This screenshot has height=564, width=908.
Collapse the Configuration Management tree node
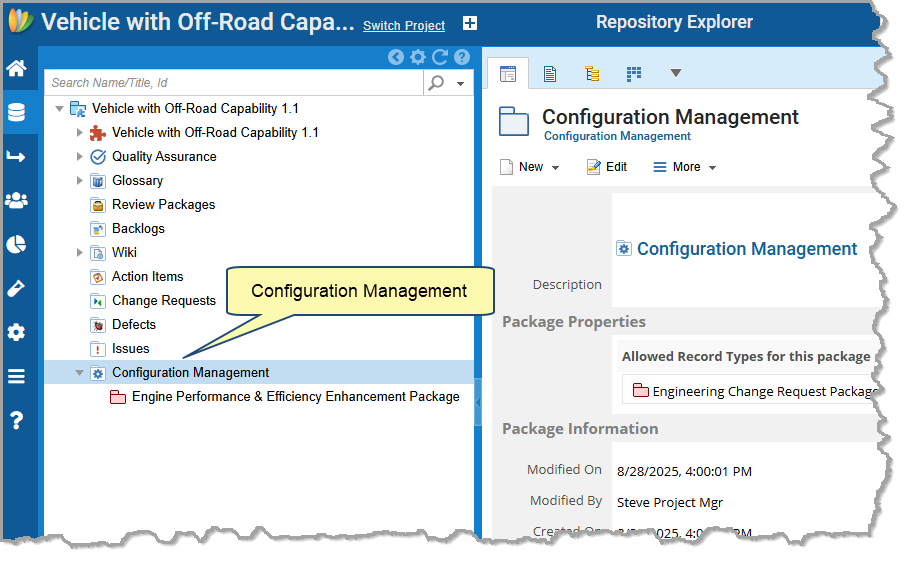pyautogui.click(x=80, y=373)
